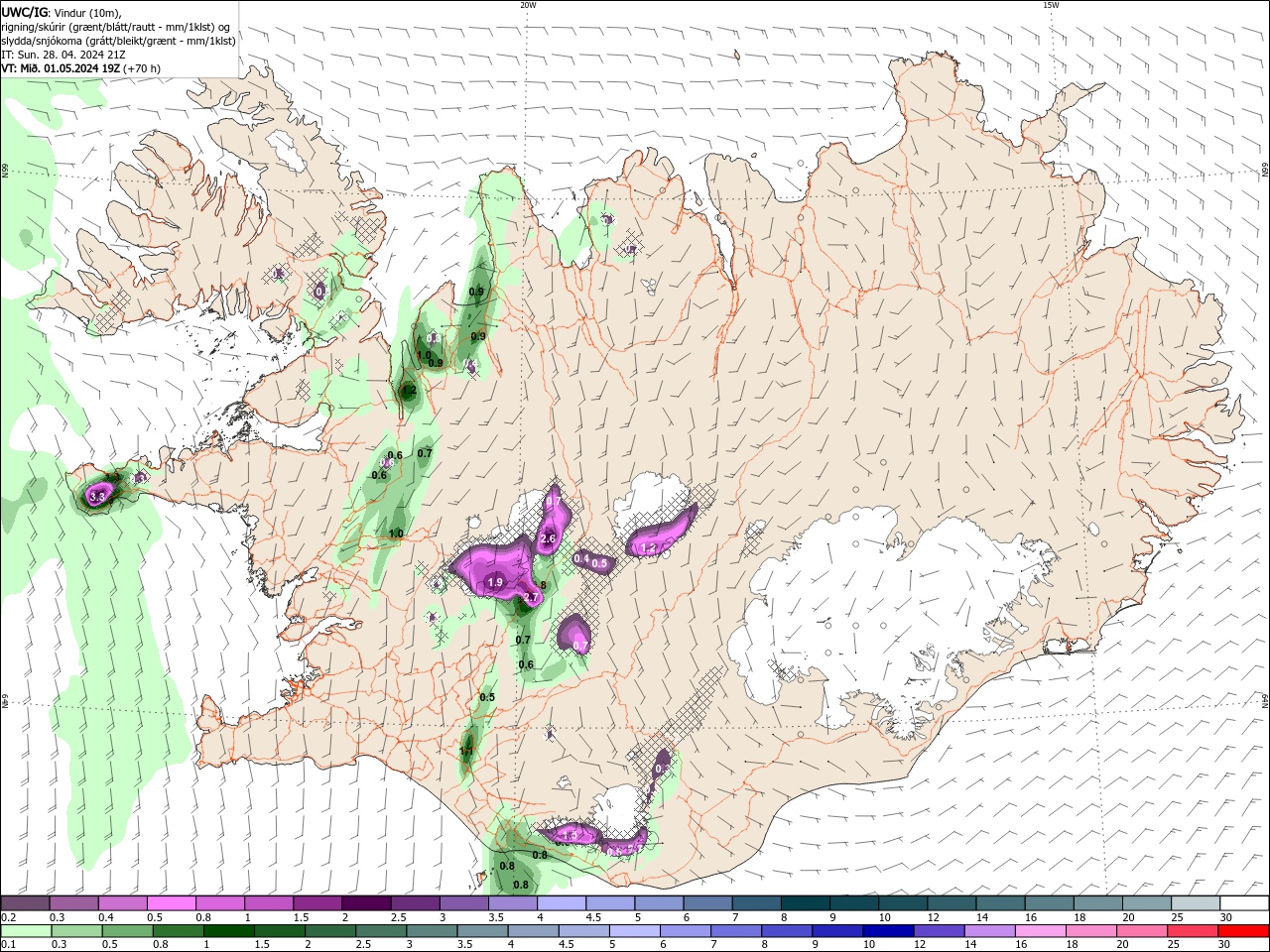Click the bright pink swatch between 0.5 and 0.8 in top legend

click(171, 903)
